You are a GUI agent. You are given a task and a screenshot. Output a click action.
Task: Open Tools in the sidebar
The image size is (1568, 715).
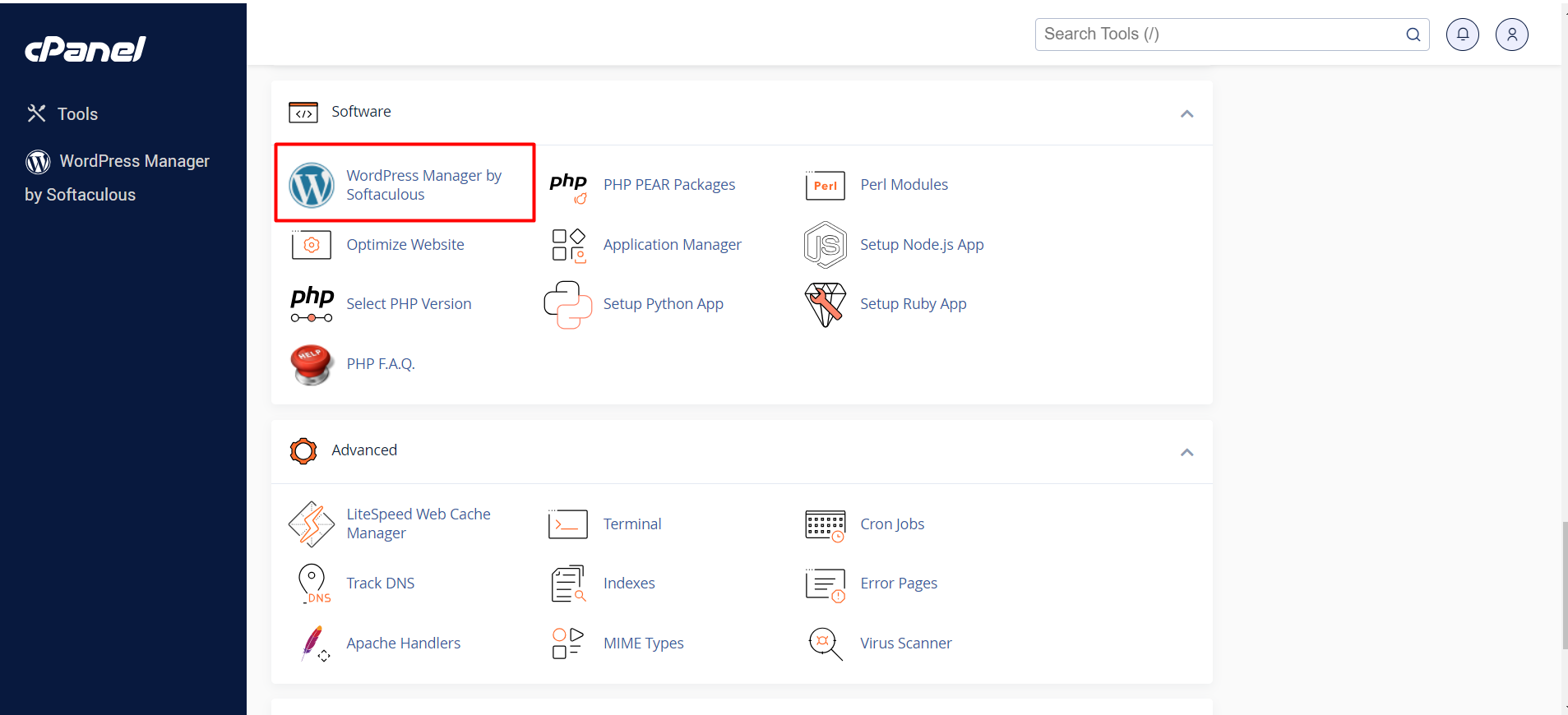click(62, 113)
